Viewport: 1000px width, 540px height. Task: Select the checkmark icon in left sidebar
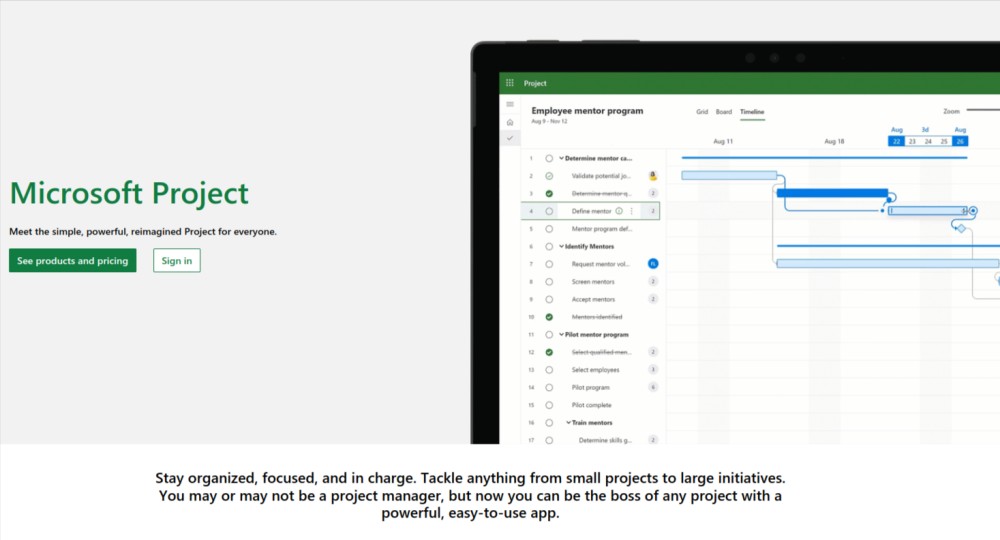click(x=510, y=138)
